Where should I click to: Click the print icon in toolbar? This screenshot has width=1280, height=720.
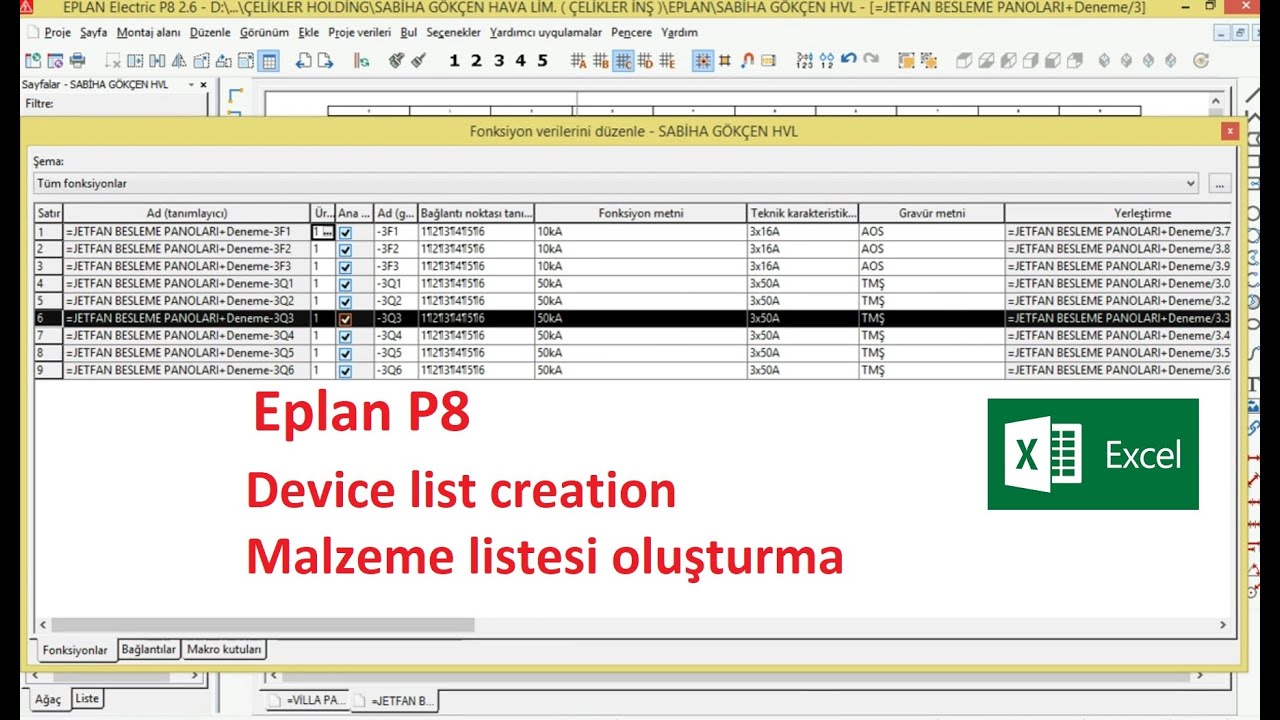[x=78, y=61]
